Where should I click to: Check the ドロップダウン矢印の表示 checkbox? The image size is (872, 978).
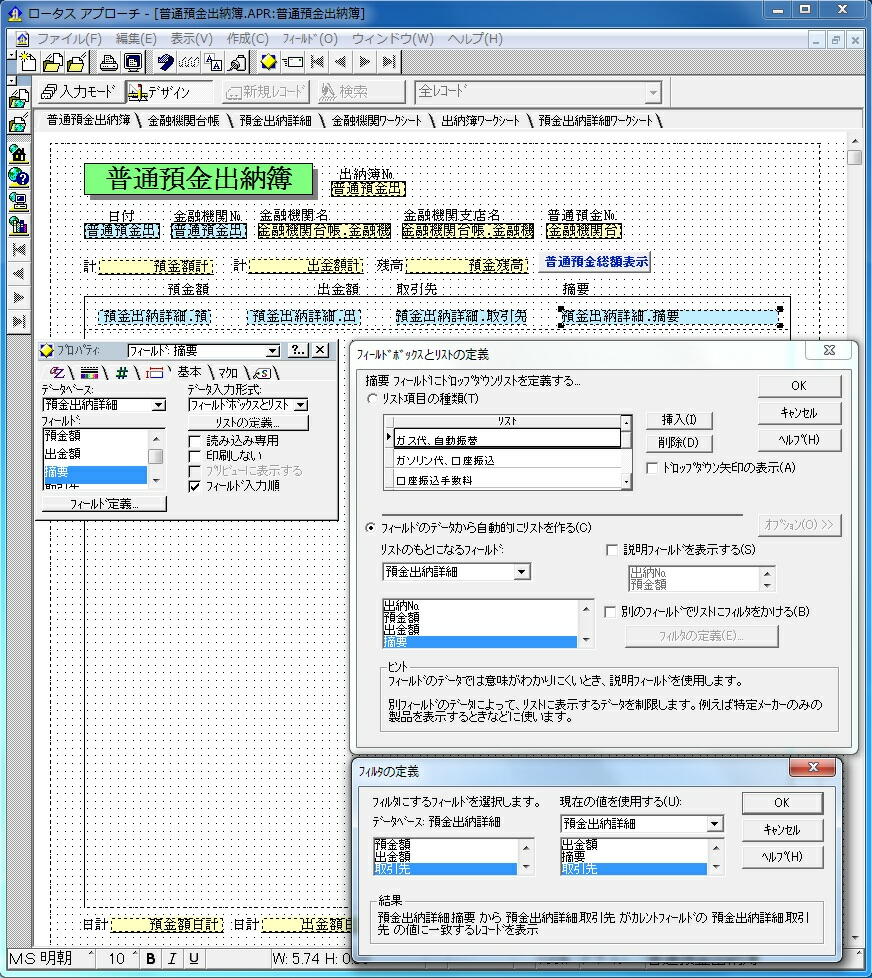coord(652,468)
